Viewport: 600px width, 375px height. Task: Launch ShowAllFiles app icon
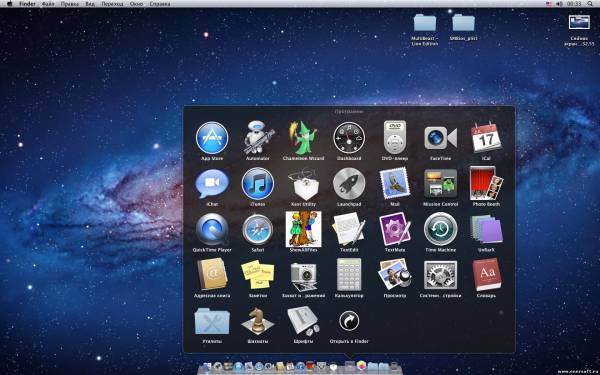(303, 229)
